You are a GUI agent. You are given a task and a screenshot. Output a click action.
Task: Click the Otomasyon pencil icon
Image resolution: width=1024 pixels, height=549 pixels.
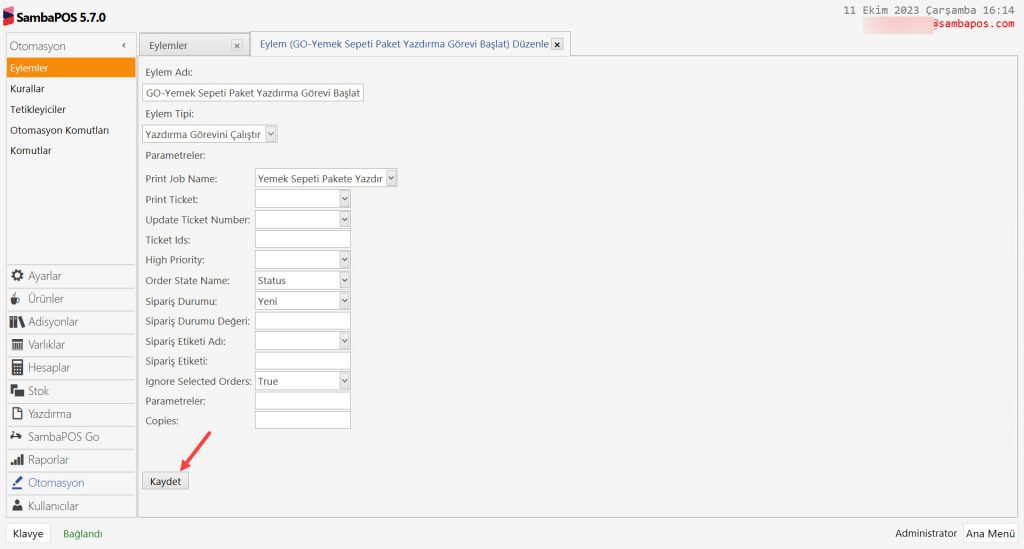(x=17, y=482)
